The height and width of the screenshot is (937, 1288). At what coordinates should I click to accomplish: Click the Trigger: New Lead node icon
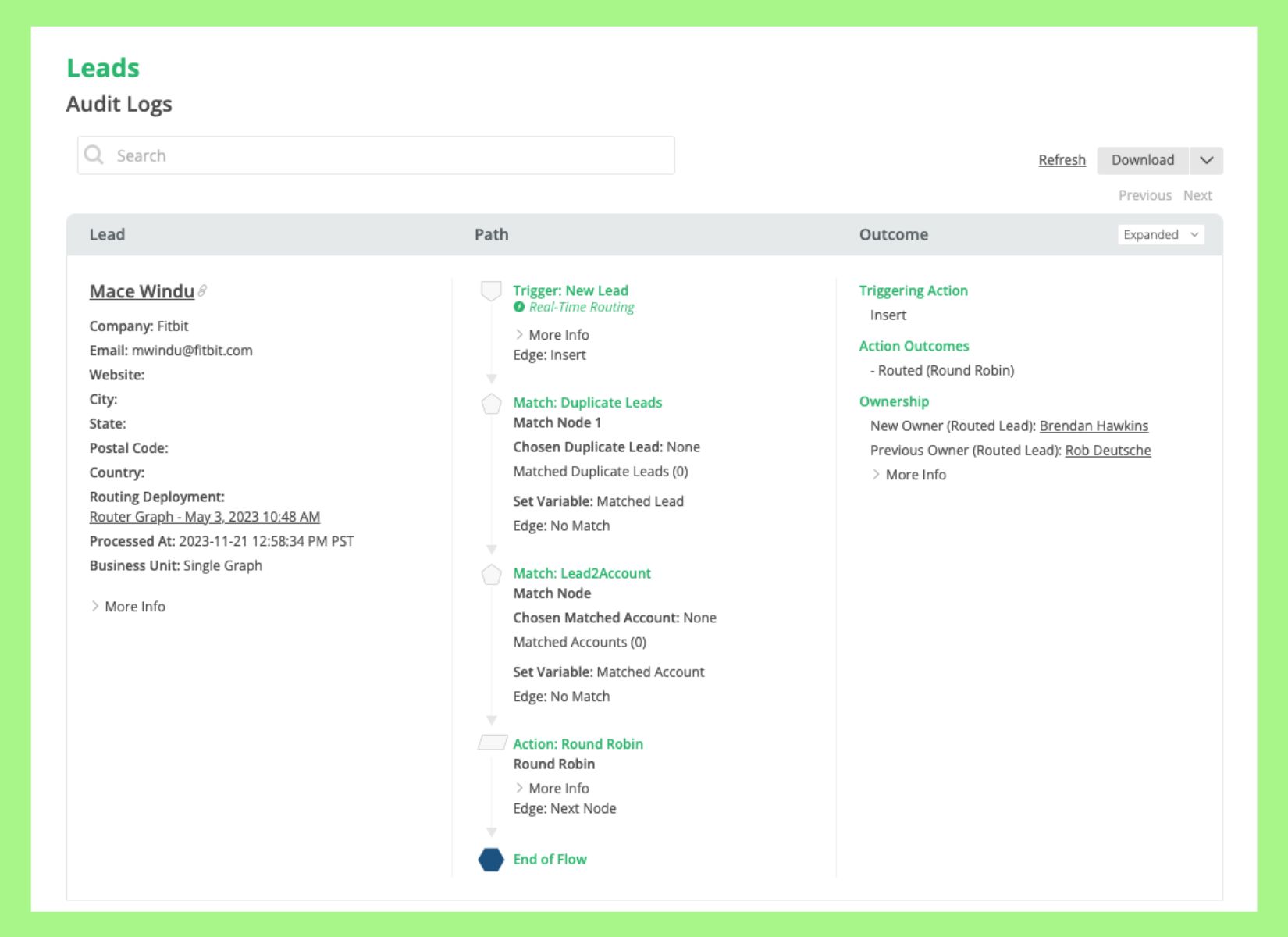[x=490, y=290]
